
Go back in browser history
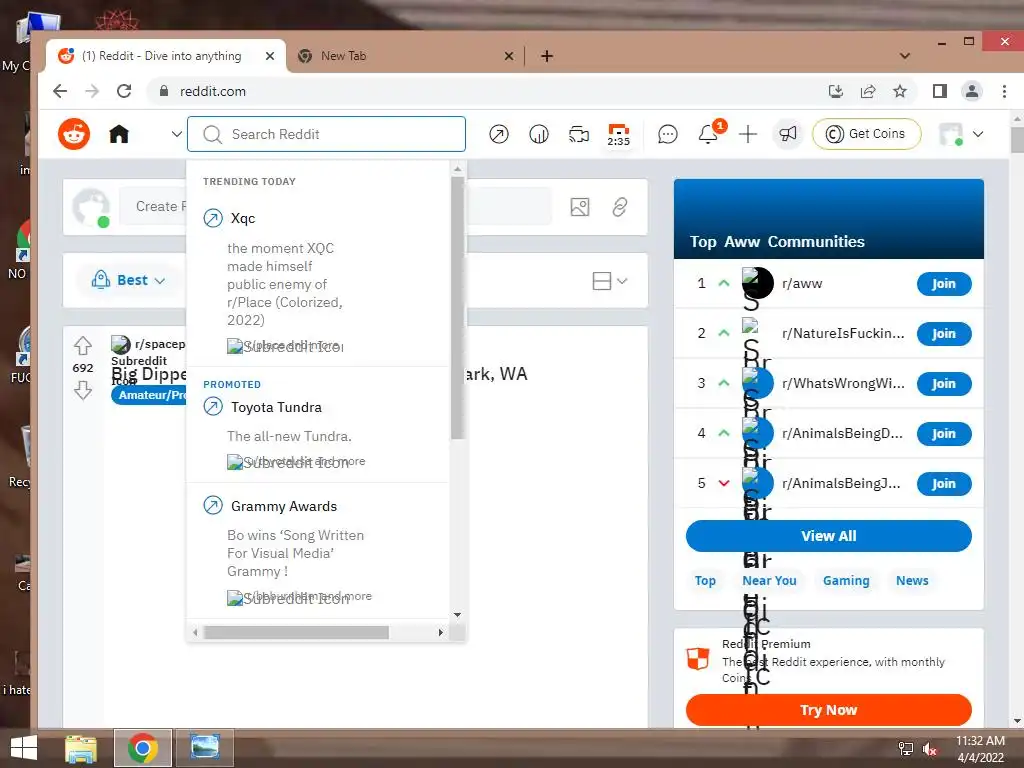point(60,91)
